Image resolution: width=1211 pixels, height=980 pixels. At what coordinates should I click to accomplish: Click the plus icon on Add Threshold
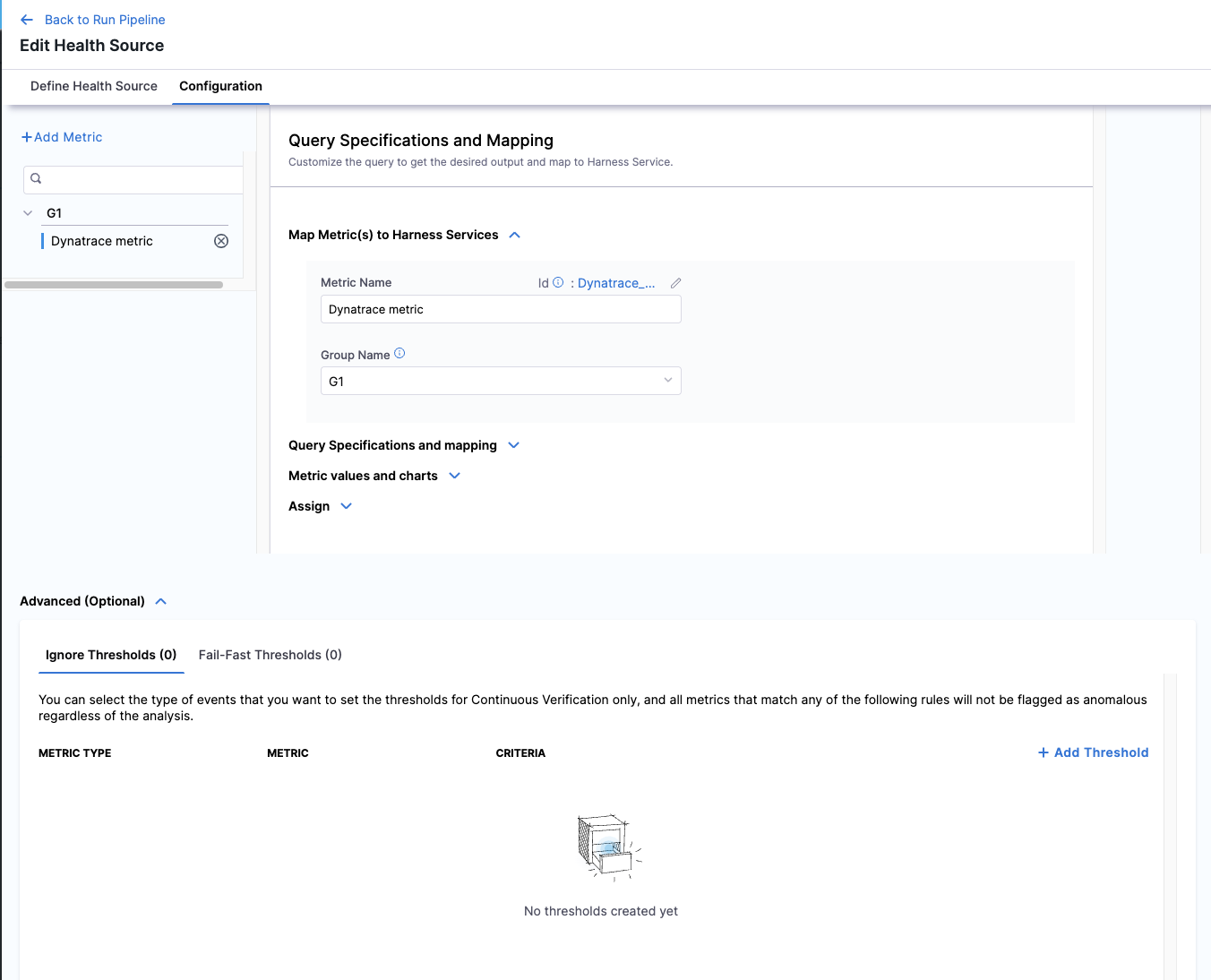(1042, 752)
